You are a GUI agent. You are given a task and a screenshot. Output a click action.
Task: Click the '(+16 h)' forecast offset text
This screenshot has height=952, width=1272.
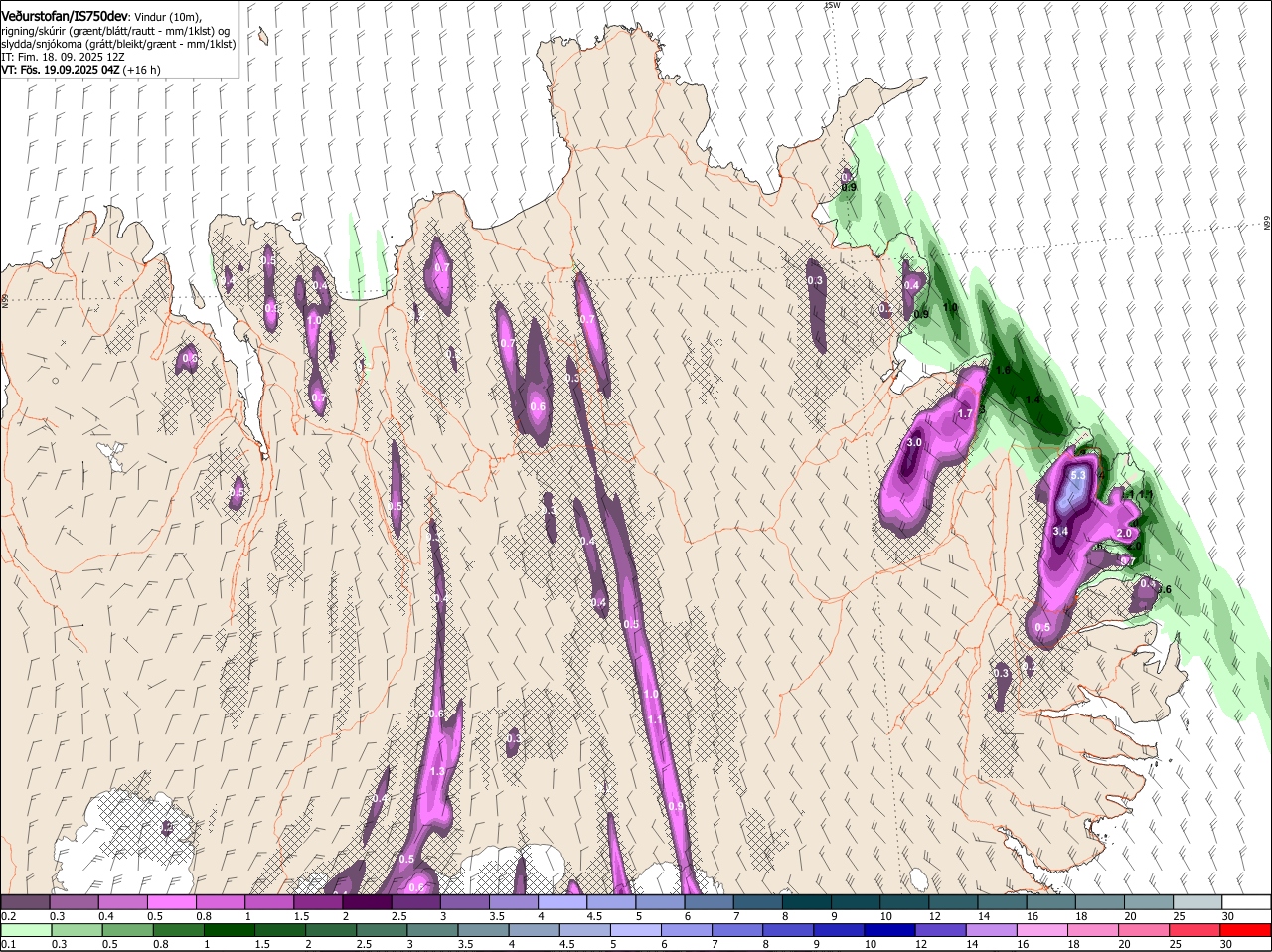(143, 70)
